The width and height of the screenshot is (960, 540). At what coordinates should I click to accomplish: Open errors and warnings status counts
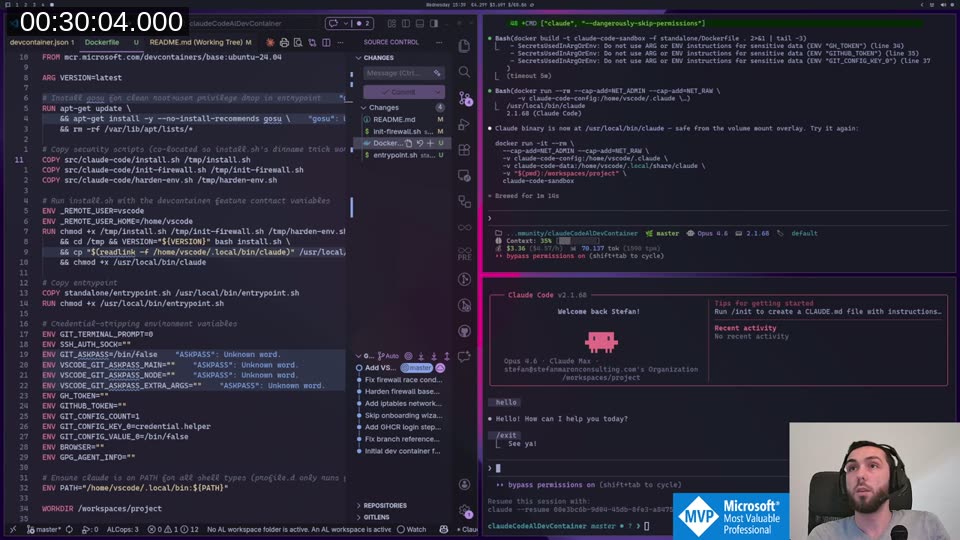[x=173, y=529]
